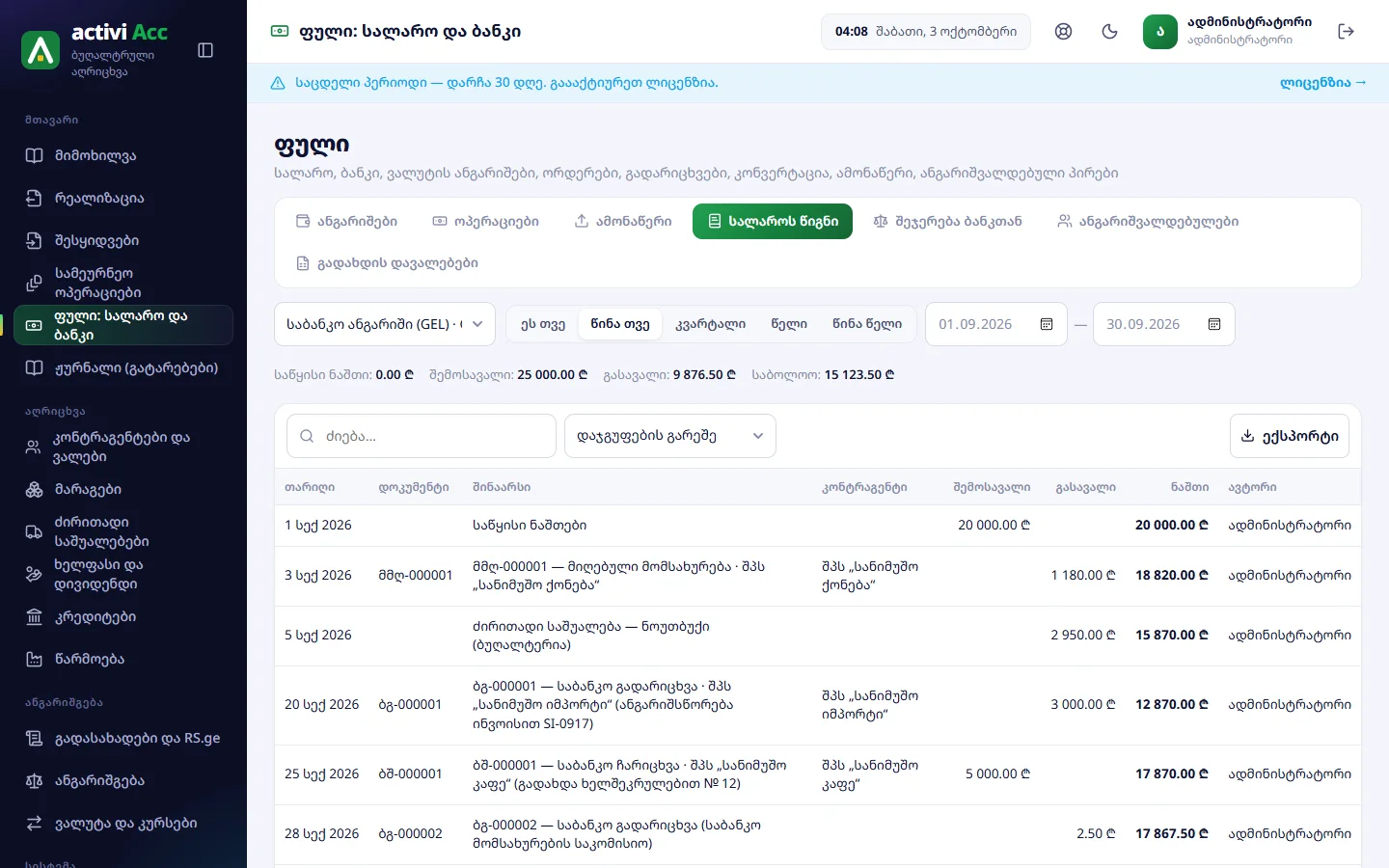This screenshot has height=868, width=1389.
Task: Go to რეალიზაცია in the sidebar
Action: pos(123,198)
